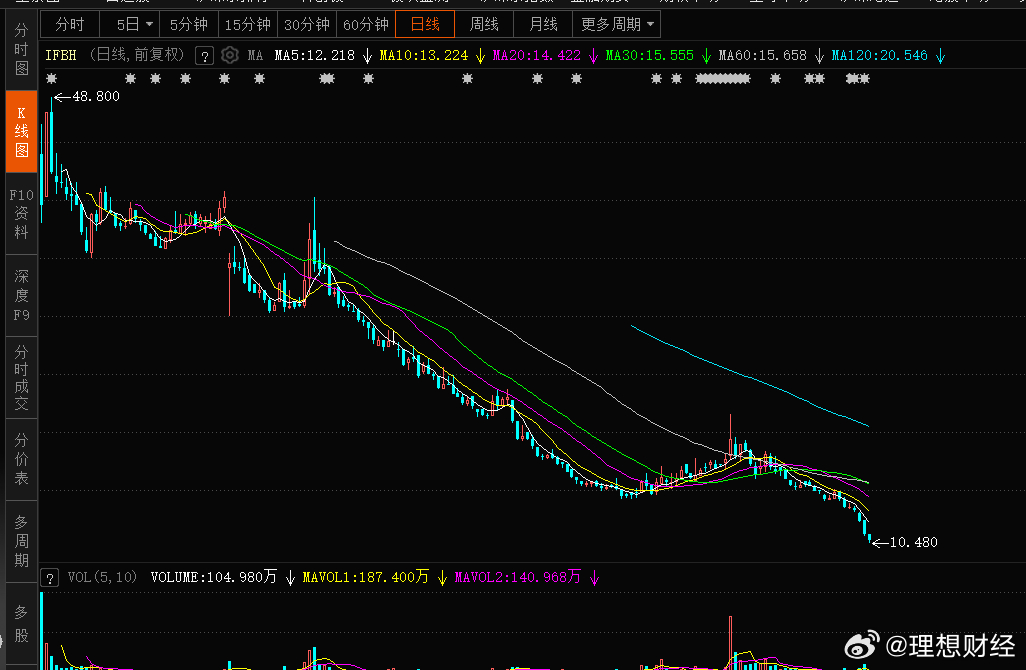Click the star event marker above the 48.800 peak
Screen dimensions: 1026x670
[52, 79]
